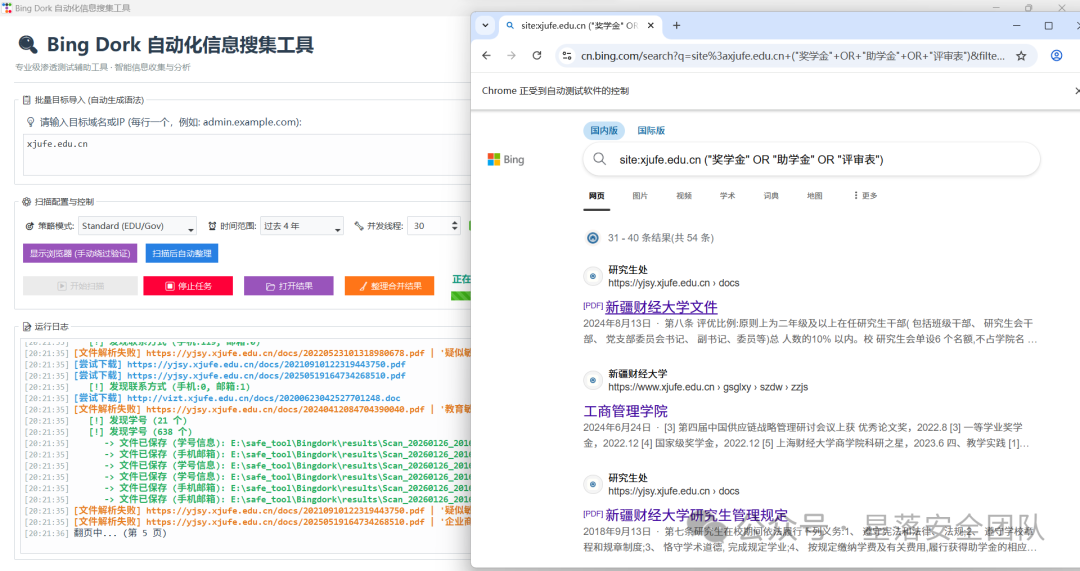Click the search magnifier icon in Bing box
1080x571 pixels.
click(x=600, y=159)
